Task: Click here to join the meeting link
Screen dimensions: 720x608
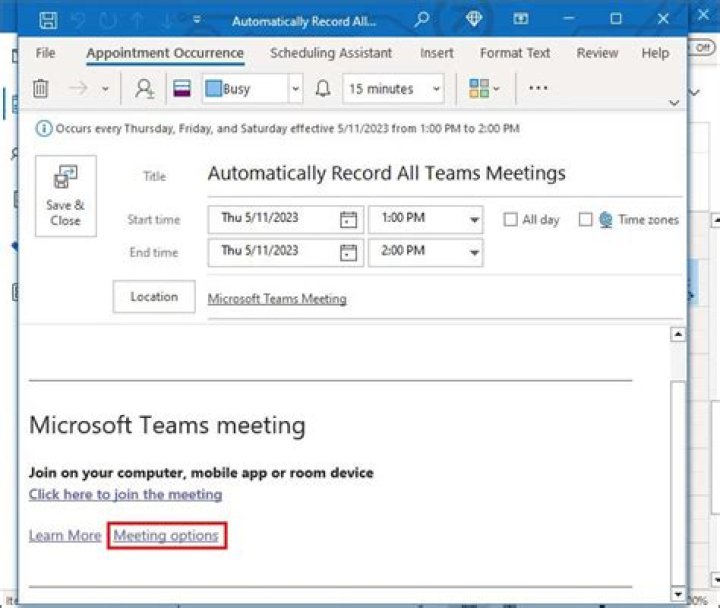Action: pyautogui.click(x=125, y=495)
